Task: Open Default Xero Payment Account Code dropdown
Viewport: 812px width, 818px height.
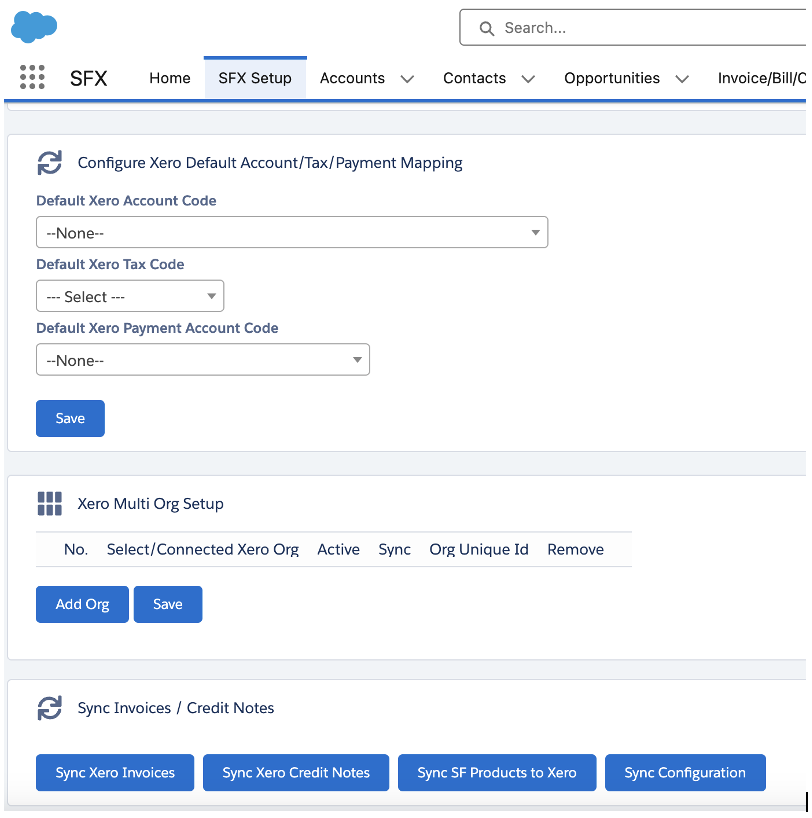Action: 203,359
